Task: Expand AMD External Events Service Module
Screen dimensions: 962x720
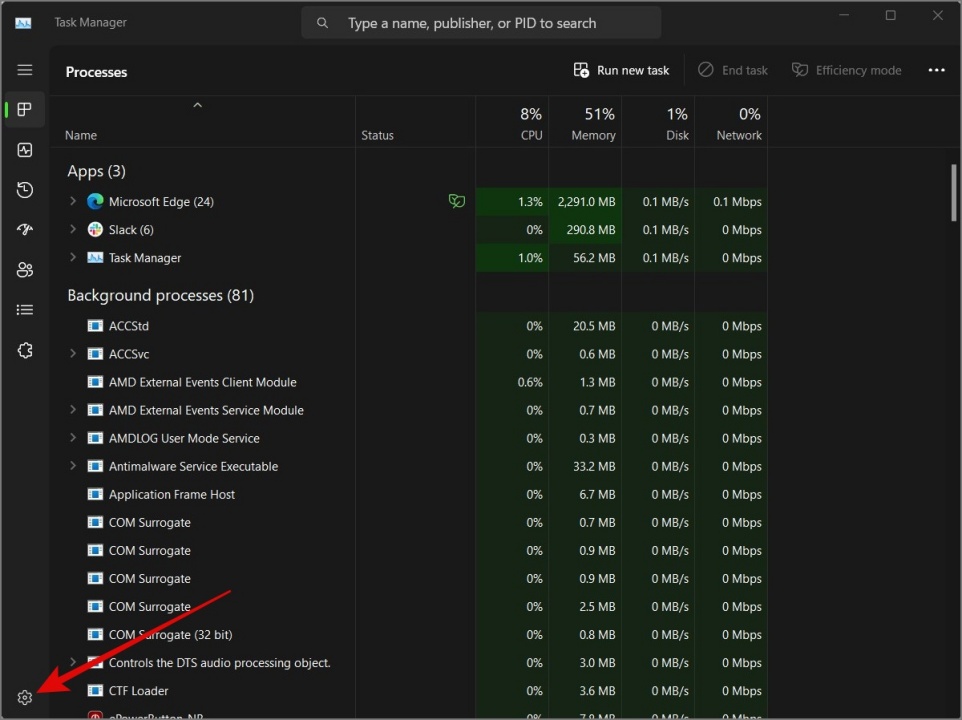Action: tap(73, 409)
